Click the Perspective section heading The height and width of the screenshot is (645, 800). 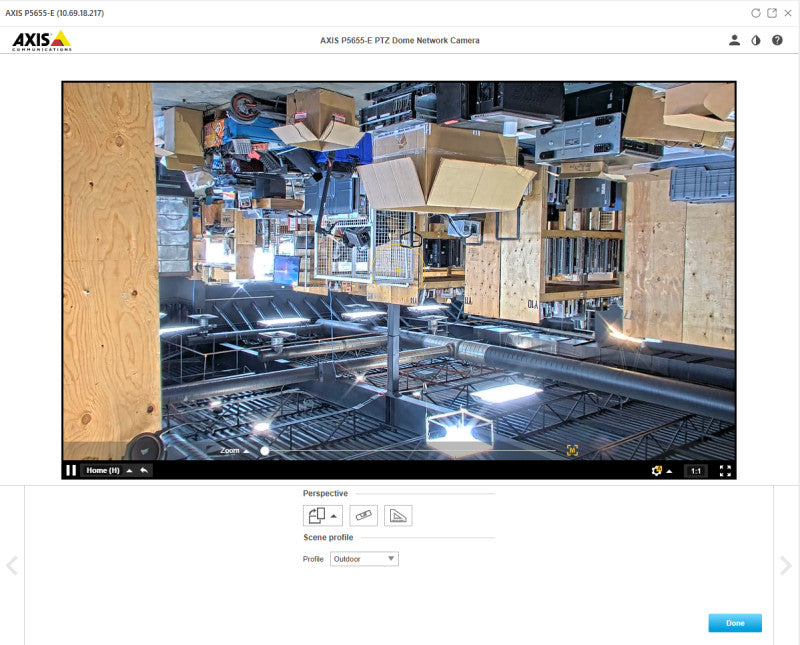click(x=325, y=493)
